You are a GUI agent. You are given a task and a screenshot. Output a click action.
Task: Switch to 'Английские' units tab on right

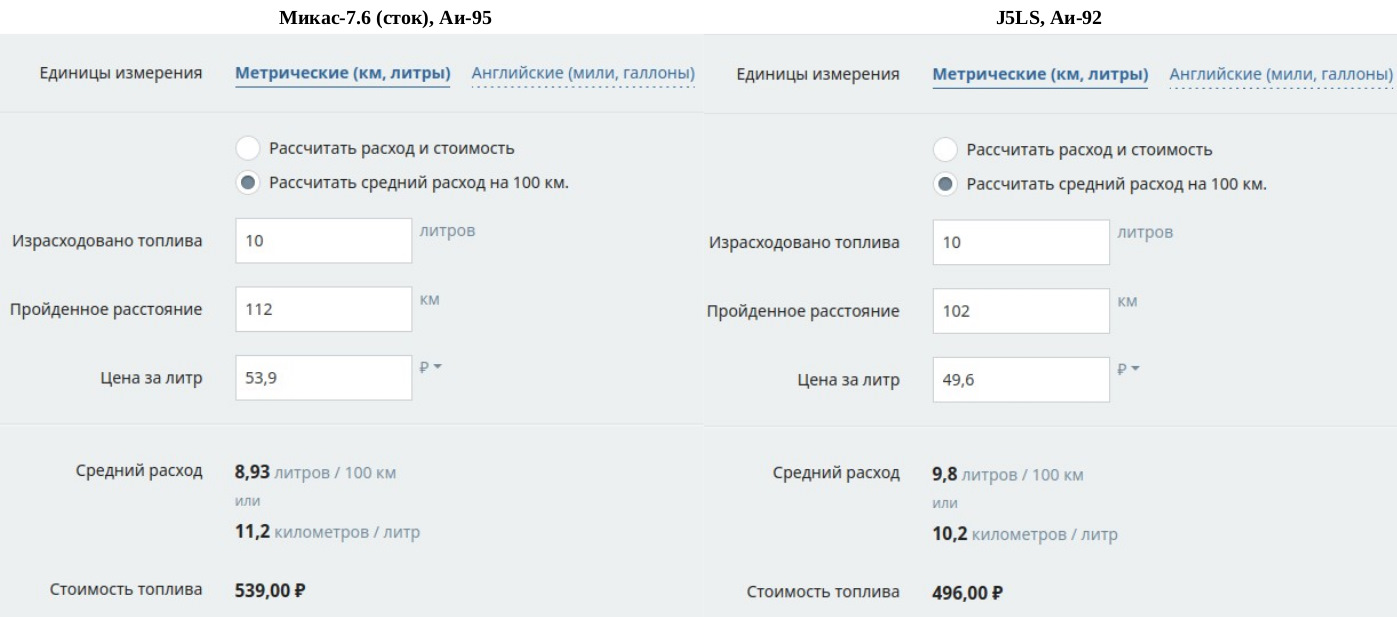[1280, 74]
